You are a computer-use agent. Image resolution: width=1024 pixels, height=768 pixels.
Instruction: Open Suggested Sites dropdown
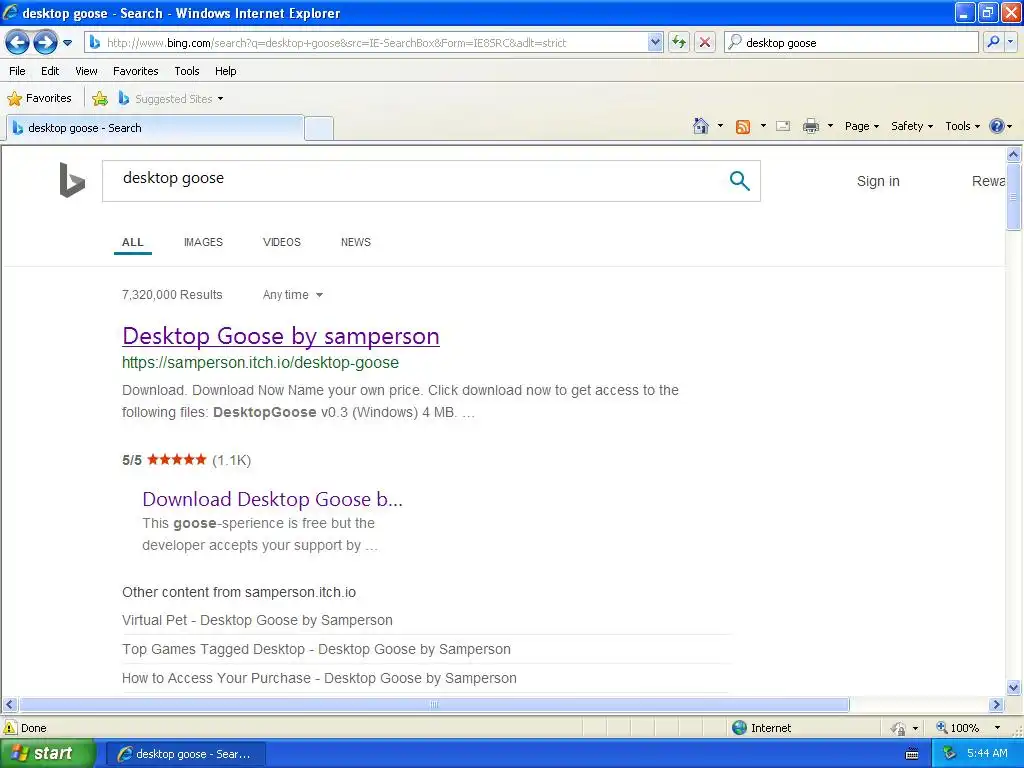[x=171, y=99]
